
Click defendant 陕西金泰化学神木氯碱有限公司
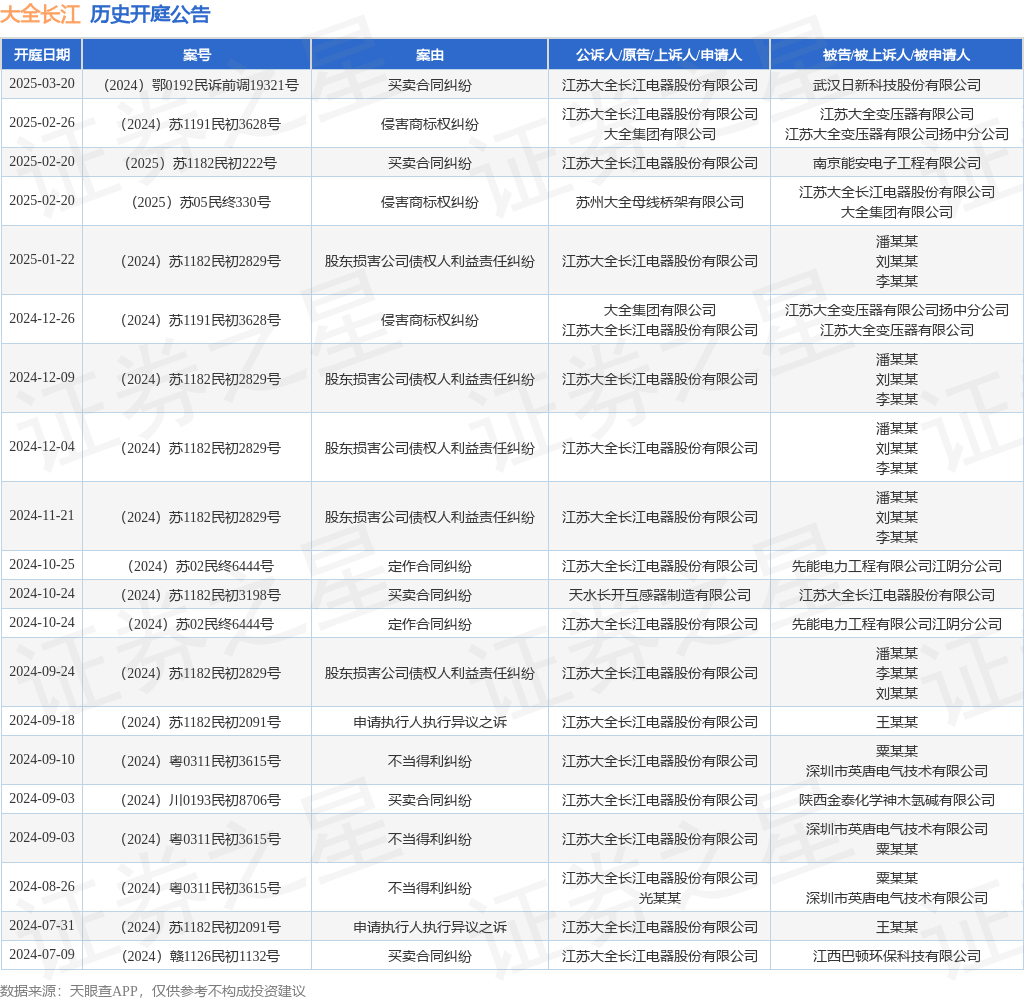click(897, 800)
